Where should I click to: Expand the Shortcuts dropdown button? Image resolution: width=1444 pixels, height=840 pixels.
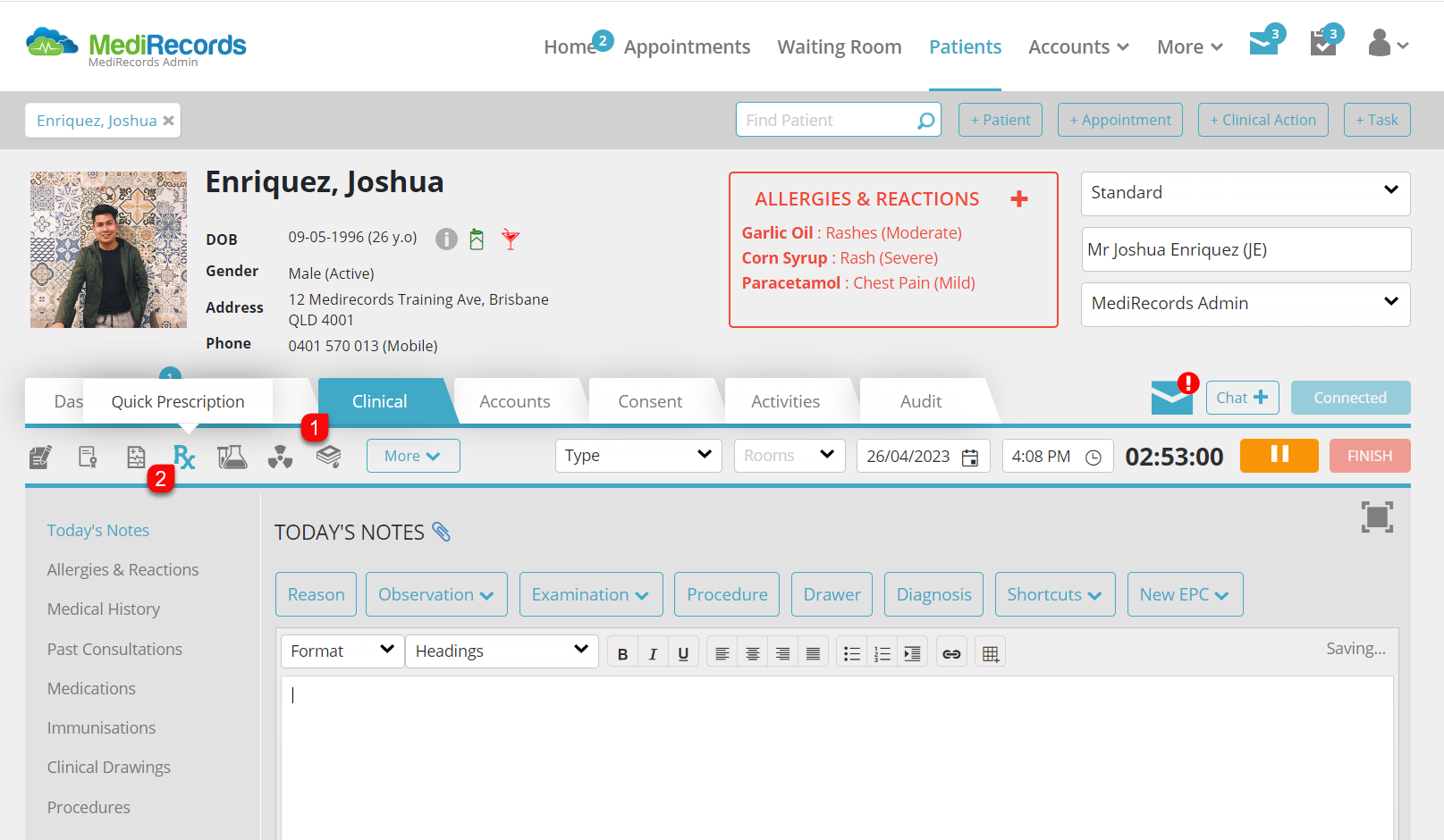(1055, 594)
